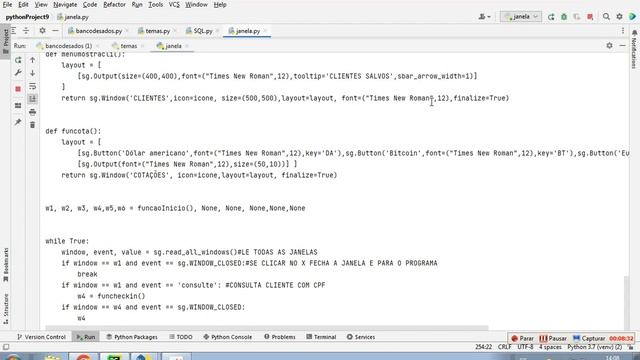Open the Window menu
The width and height of the screenshot is (640, 360).
pos(196,5)
